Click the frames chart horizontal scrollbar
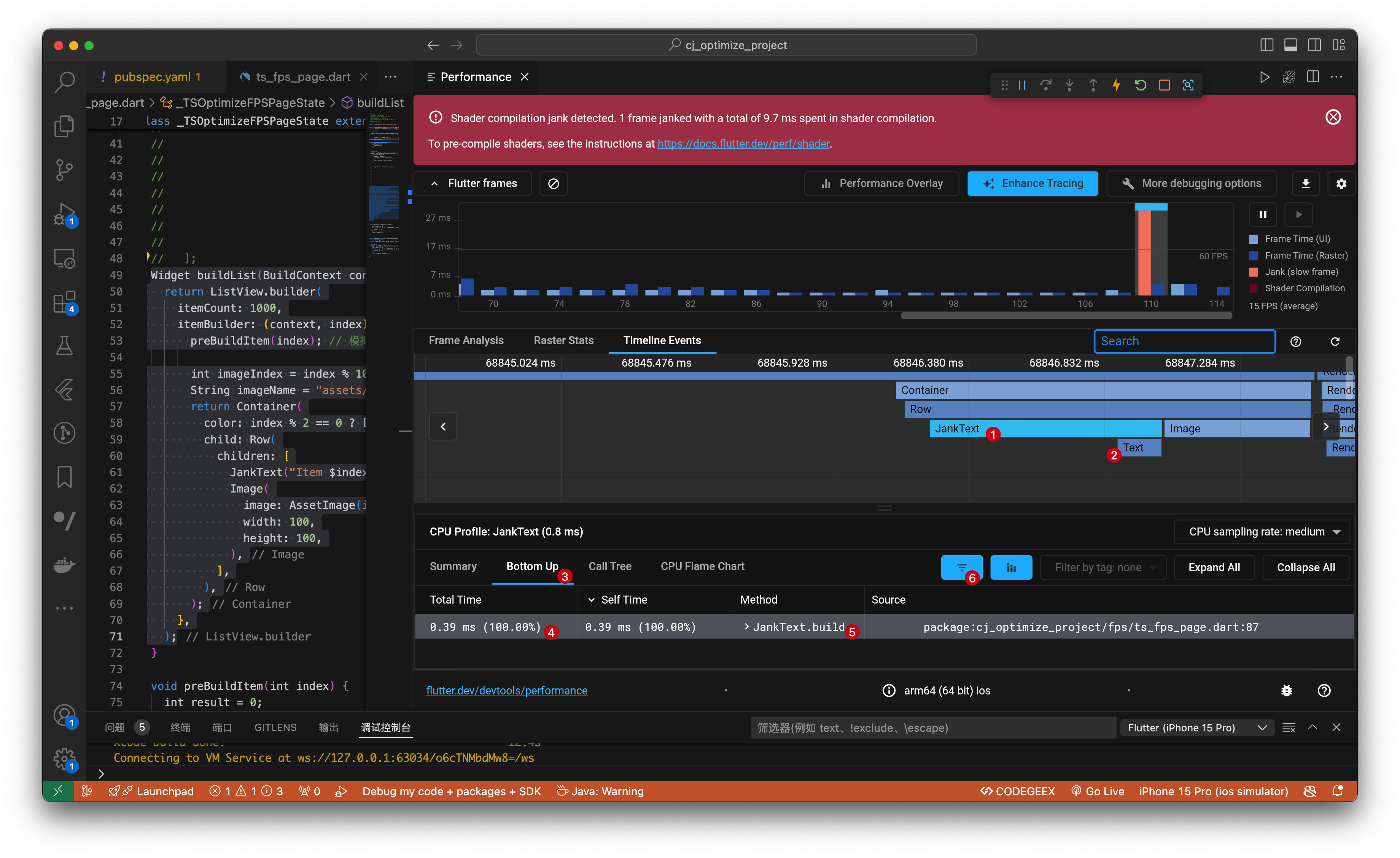The height and width of the screenshot is (858, 1400). pos(1066,316)
